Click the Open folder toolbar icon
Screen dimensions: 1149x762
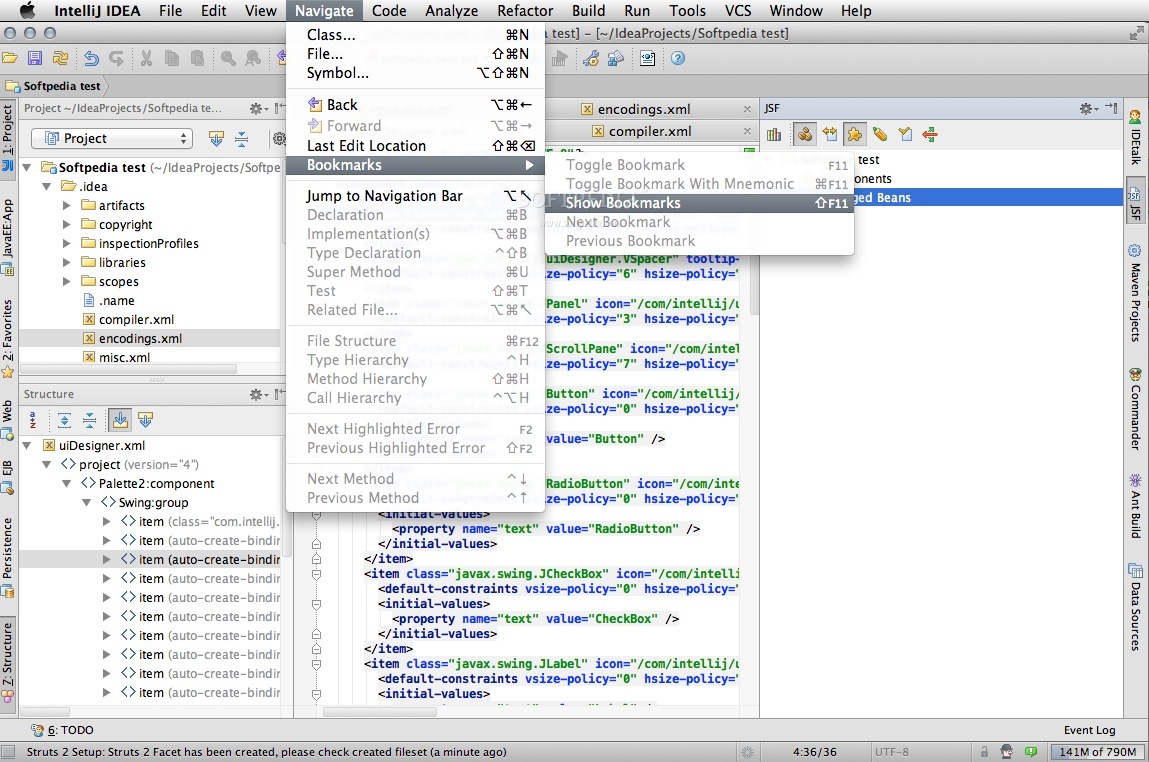(10, 58)
